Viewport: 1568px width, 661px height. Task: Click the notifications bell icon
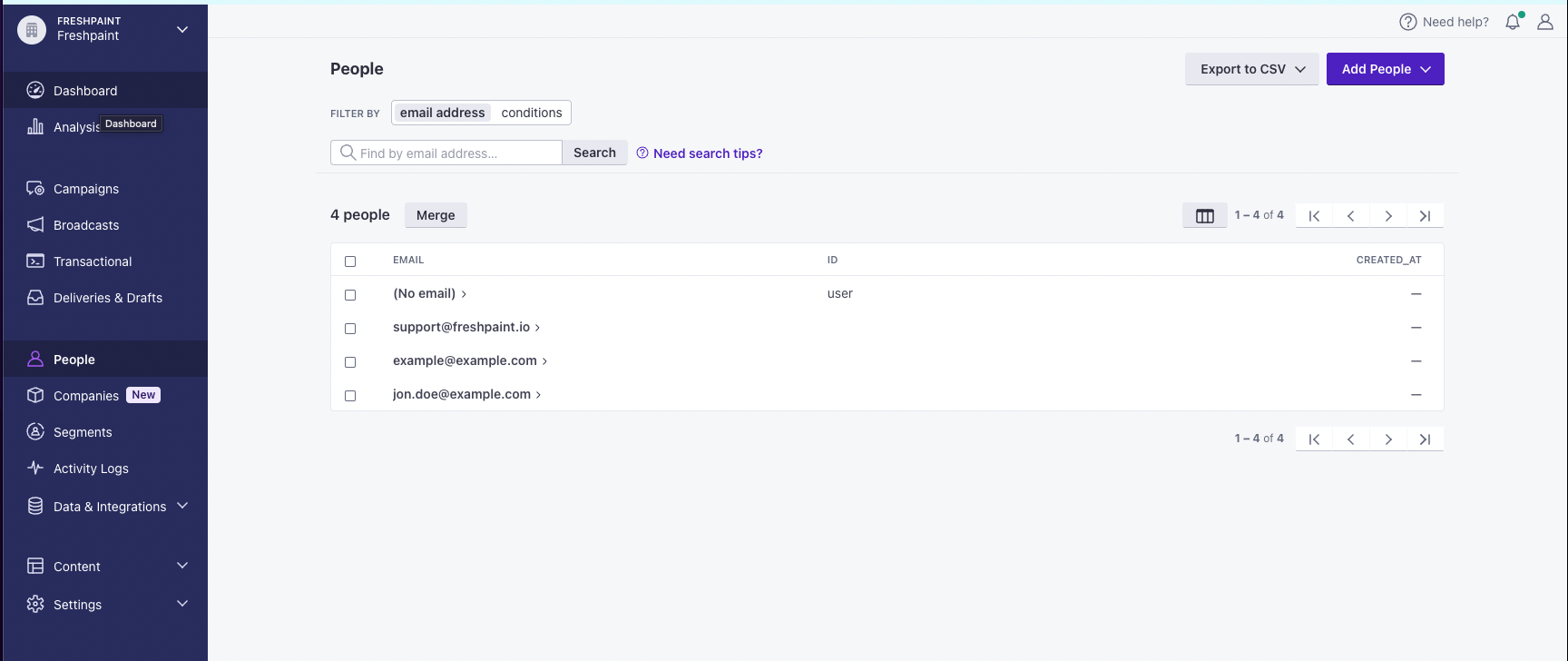1513,23
